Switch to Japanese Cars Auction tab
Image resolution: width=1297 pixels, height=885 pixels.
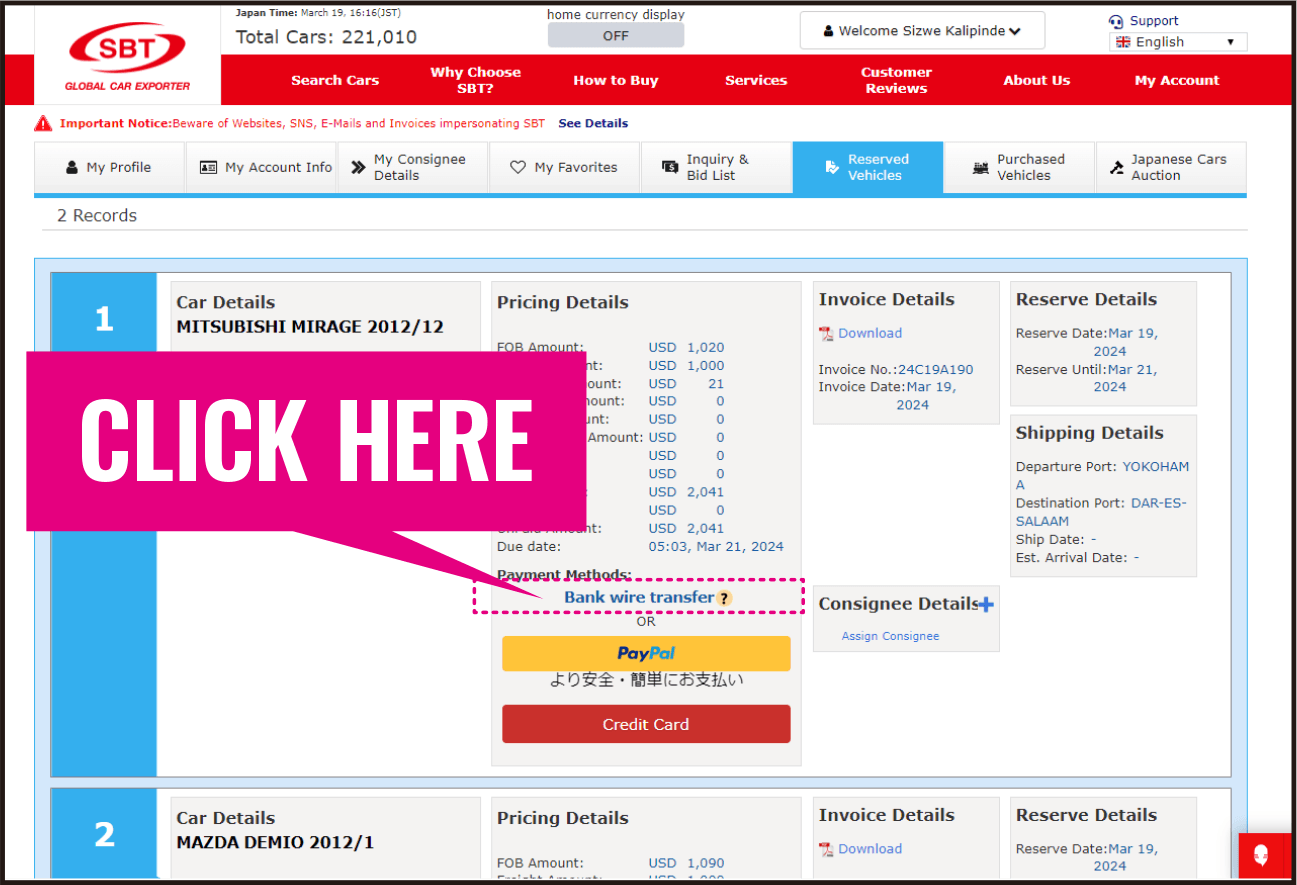click(1171, 167)
